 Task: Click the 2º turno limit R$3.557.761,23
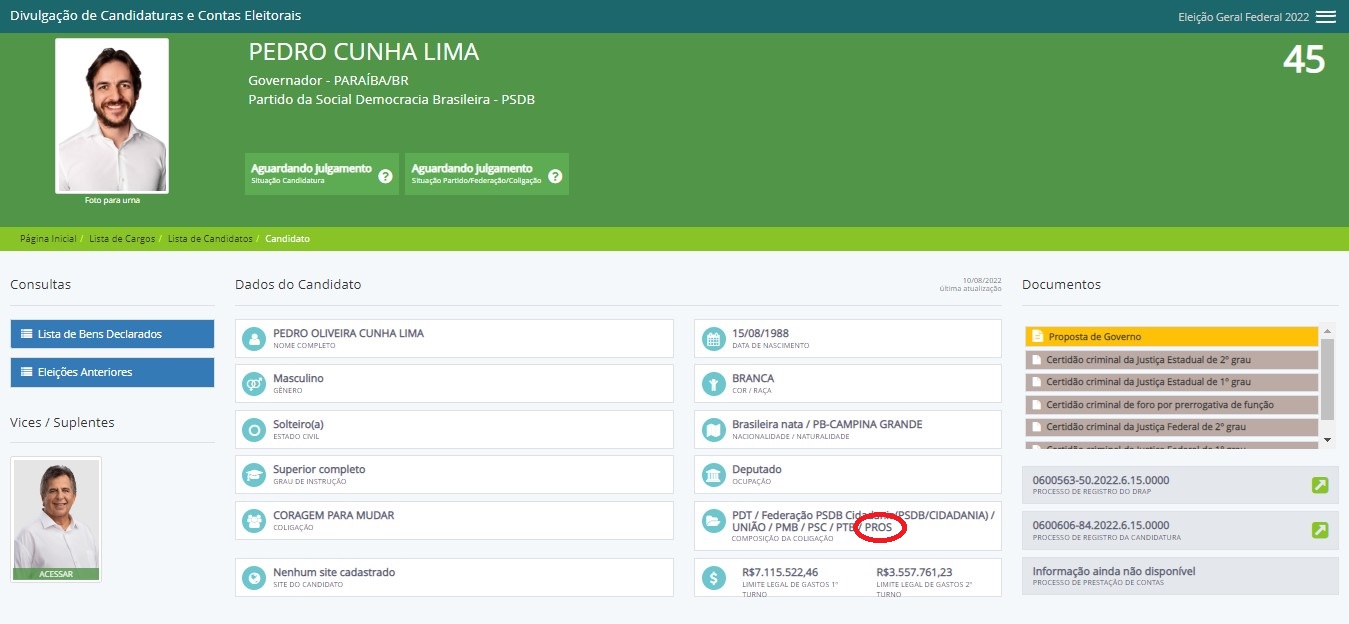tap(914, 572)
